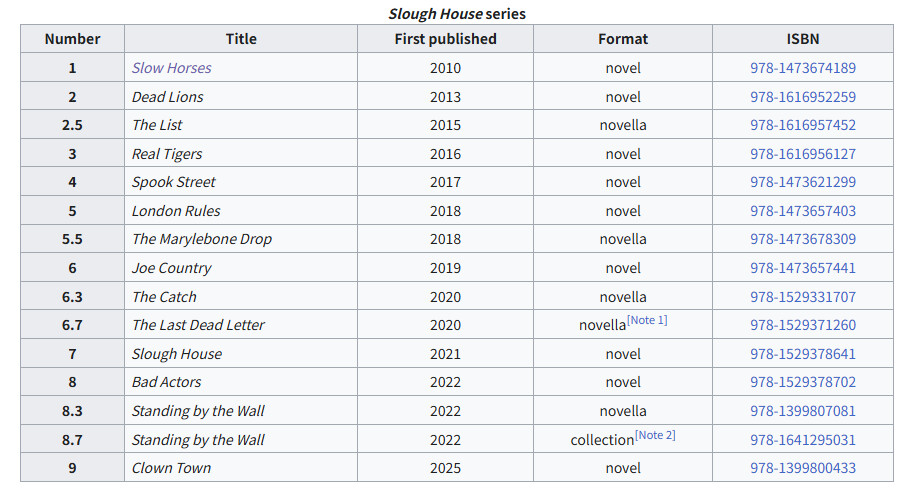Open ISBN 978-1399800433 for Clown Town
Screen dimensions: 900x489
(802, 468)
